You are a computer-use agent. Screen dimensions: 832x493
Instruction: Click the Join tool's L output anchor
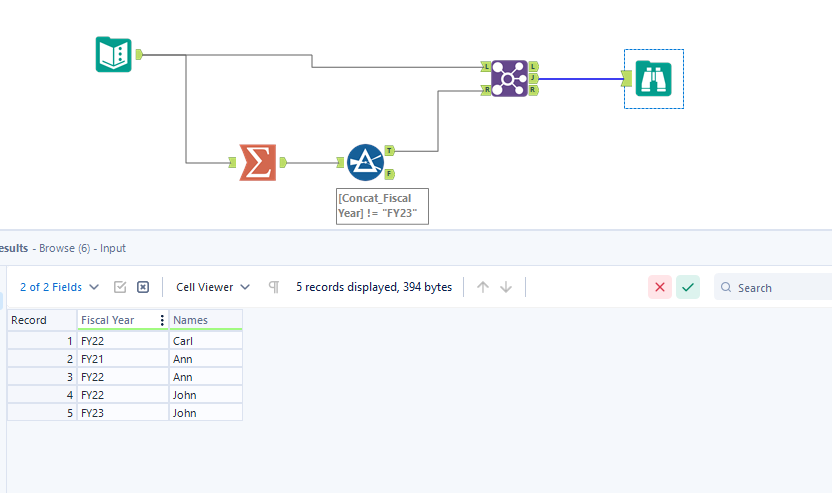tap(533, 67)
